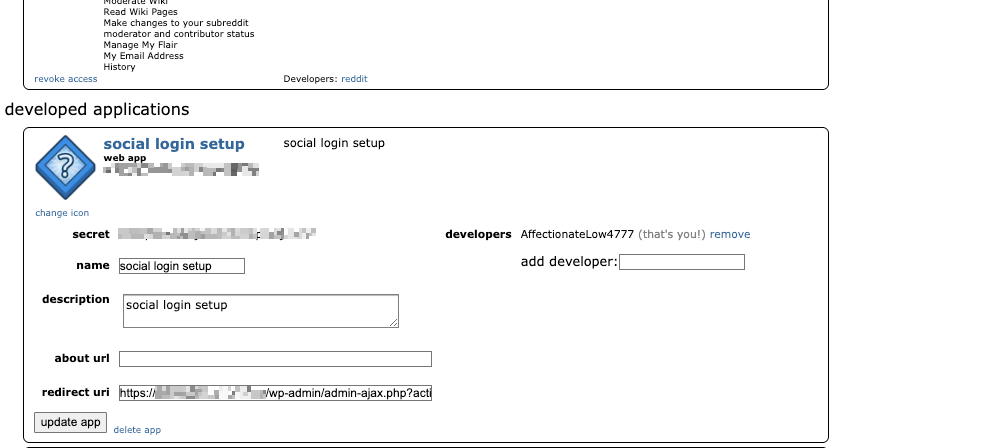The width and height of the screenshot is (987, 448).
Task: Open the 'social login setup' app title
Action: click(174, 144)
